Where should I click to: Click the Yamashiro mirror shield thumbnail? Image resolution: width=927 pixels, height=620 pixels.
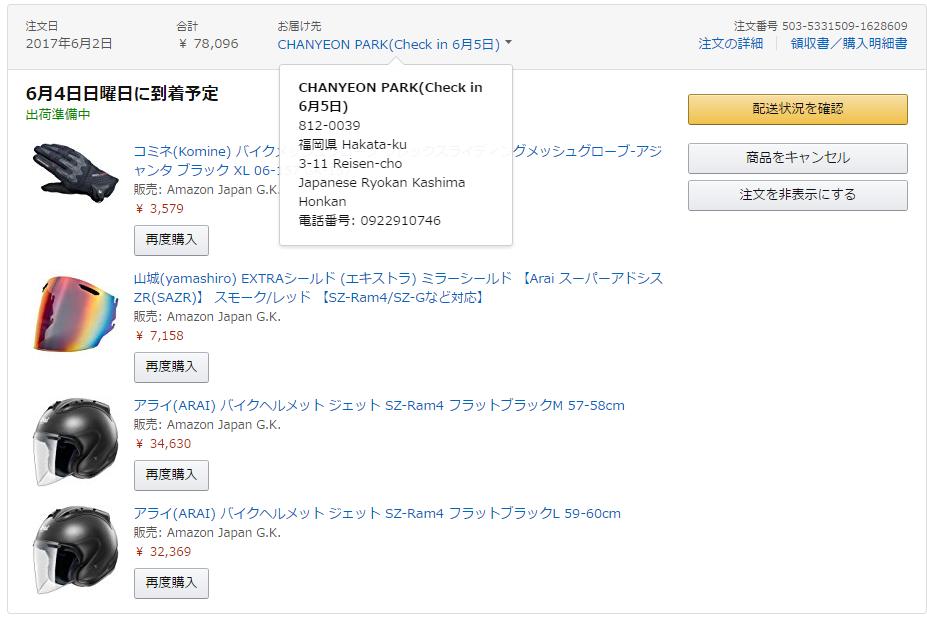point(68,313)
